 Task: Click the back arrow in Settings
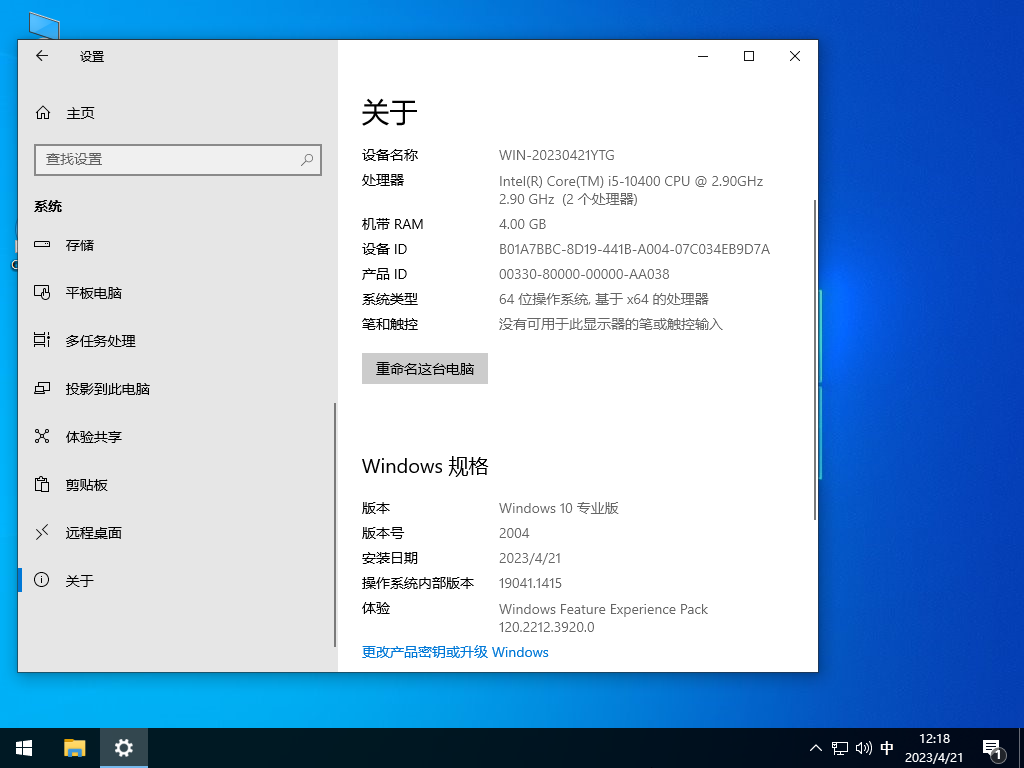coord(40,56)
